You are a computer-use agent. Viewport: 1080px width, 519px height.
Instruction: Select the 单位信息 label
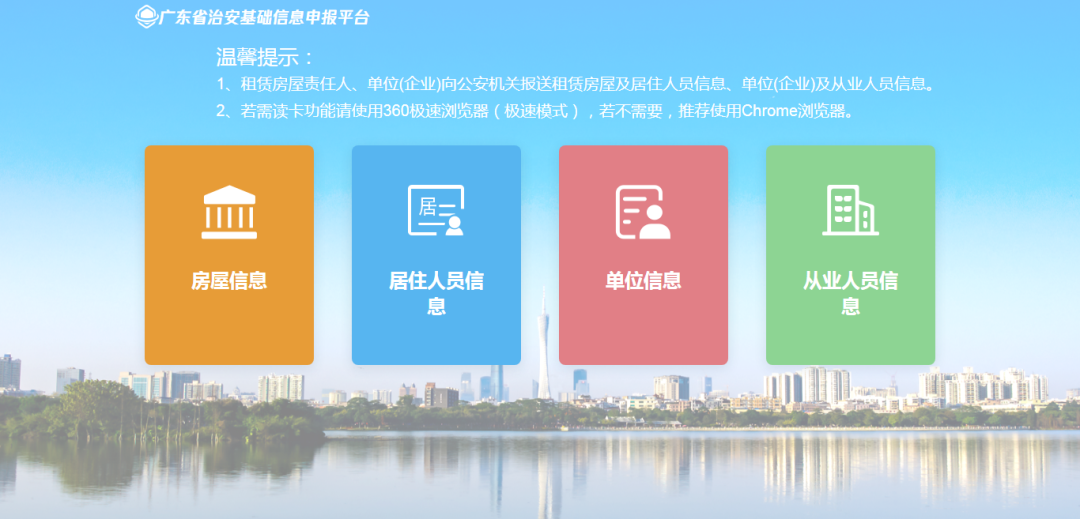(x=643, y=281)
